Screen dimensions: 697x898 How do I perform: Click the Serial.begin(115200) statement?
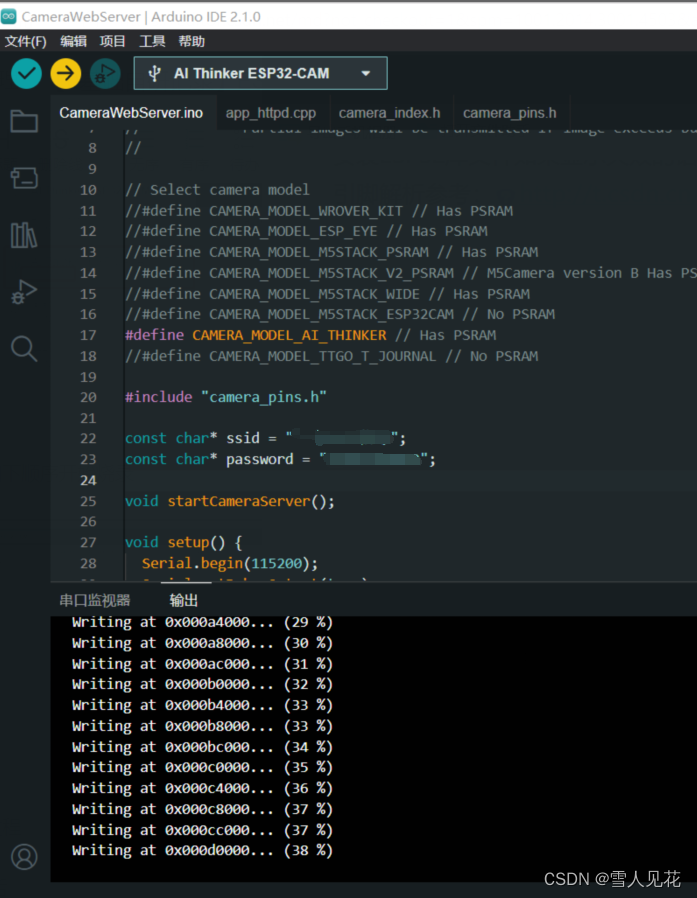230,564
